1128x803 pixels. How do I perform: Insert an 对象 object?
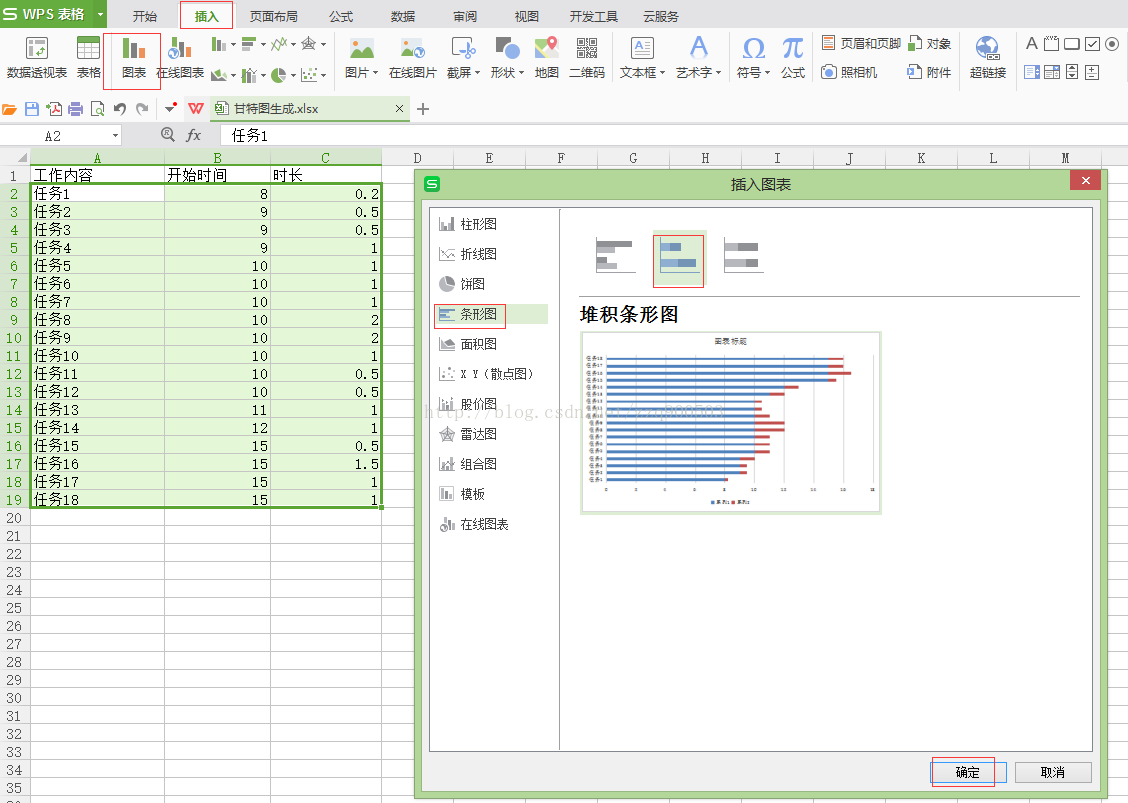click(x=929, y=43)
